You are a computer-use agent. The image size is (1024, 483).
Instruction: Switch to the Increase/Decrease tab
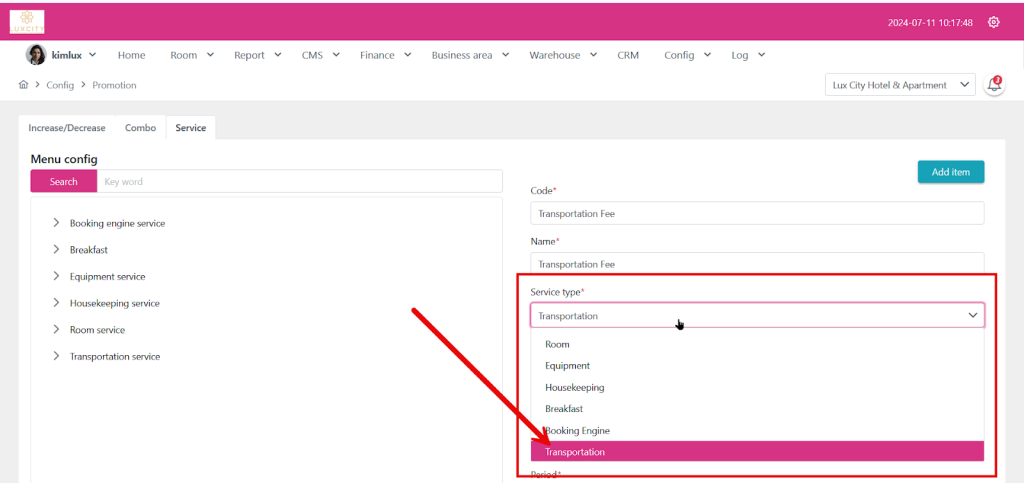point(67,128)
